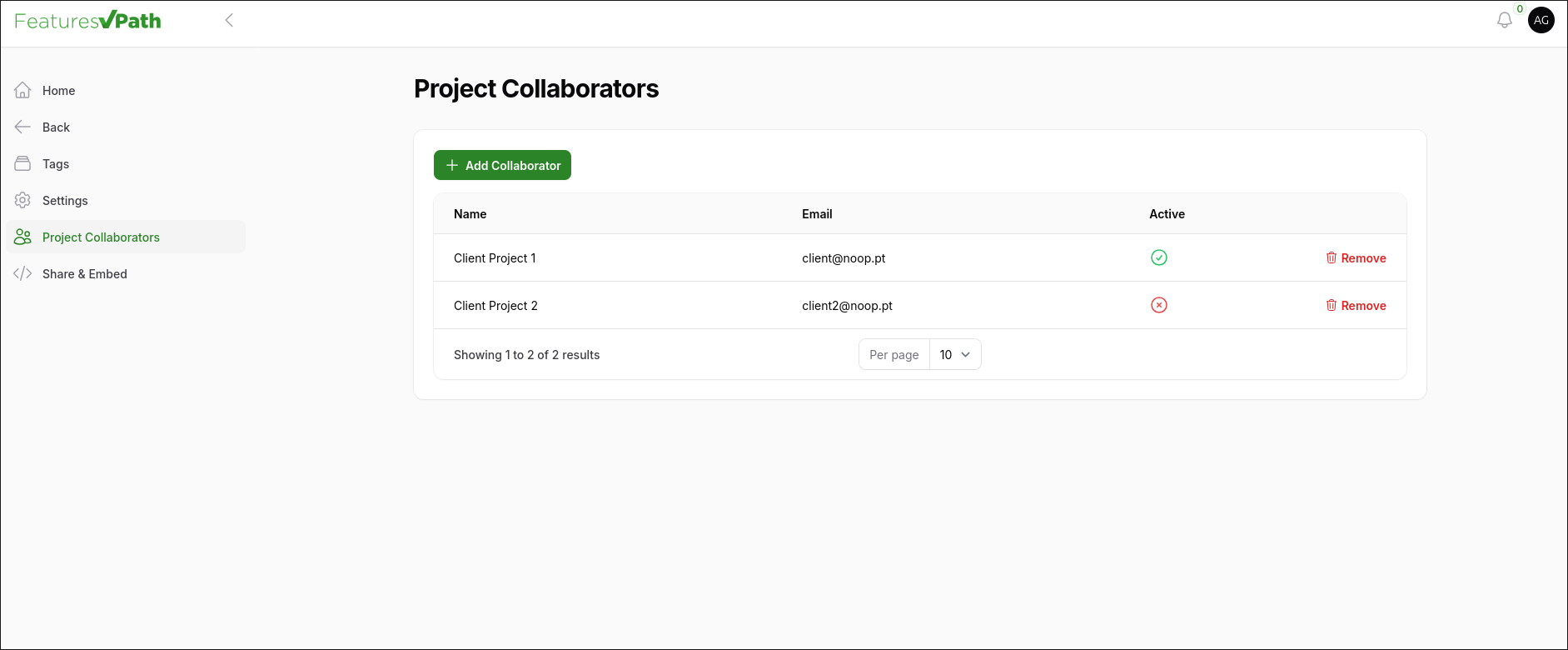Click the notification count badge
Viewport: 1568px width, 650px height.
point(1520,9)
